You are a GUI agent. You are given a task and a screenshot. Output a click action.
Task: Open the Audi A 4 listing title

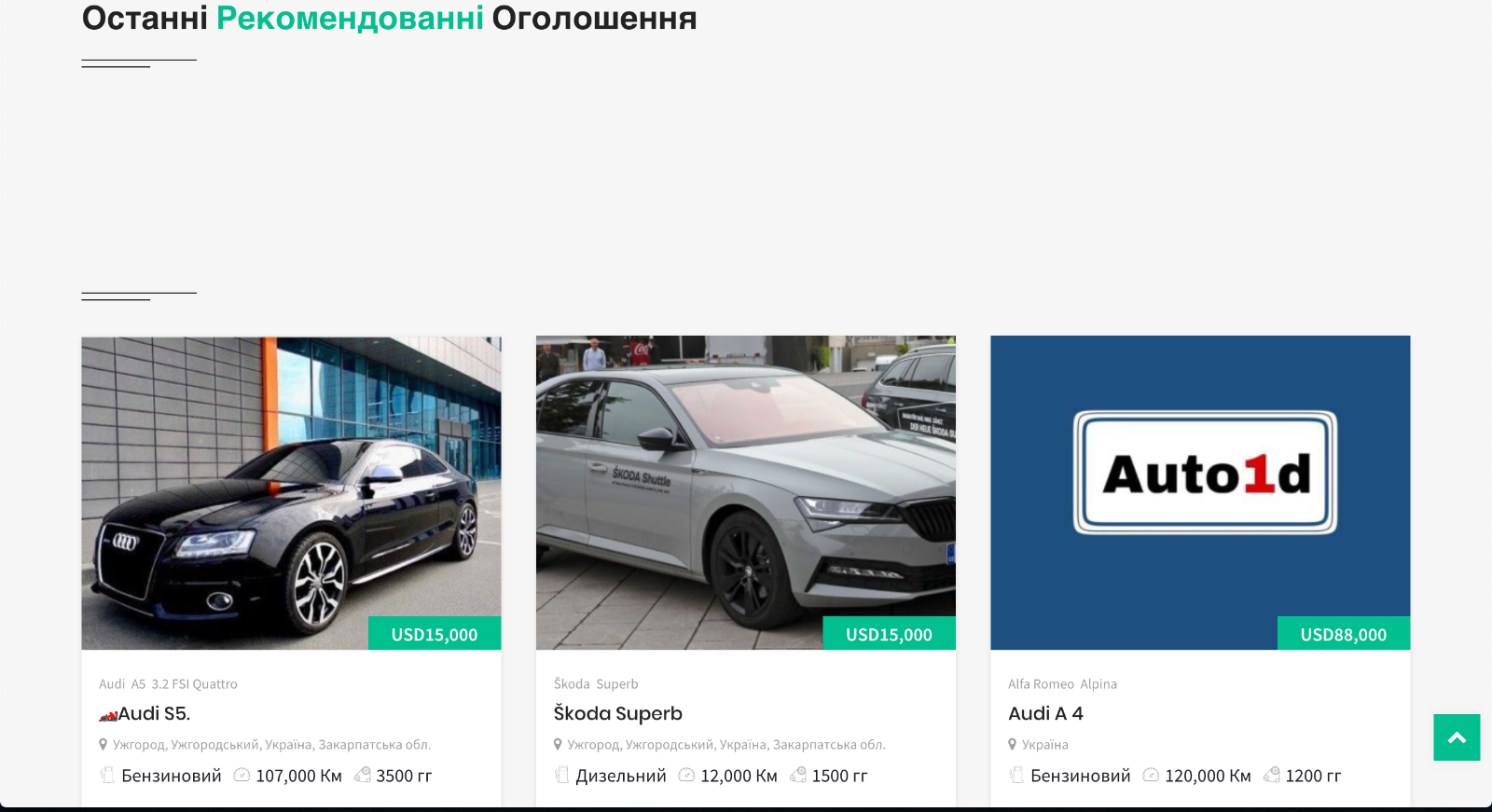point(1045,713)
